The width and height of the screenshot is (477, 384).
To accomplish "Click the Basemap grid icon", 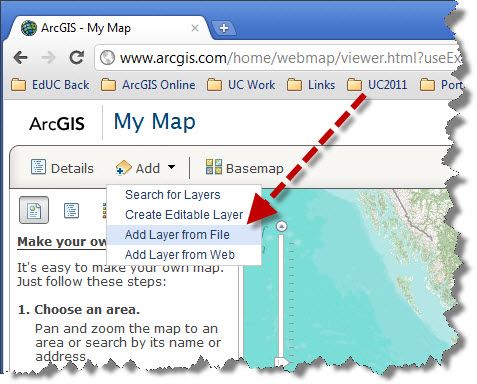I will pos(214,167).
